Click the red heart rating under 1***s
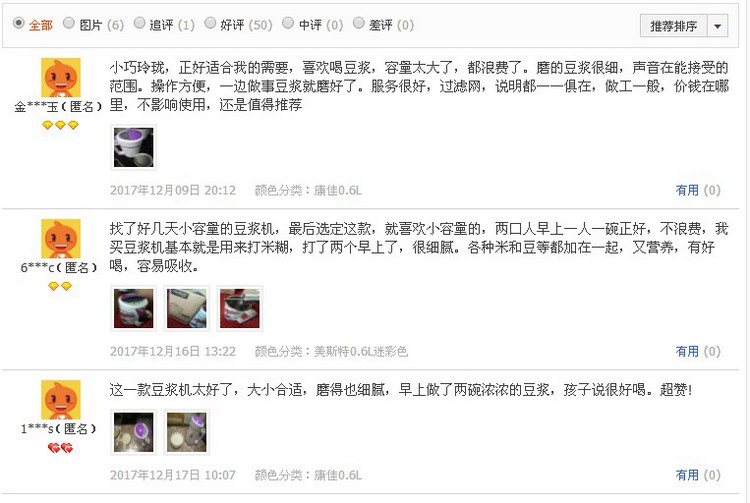 pyautogui.click(x=60, y=448)
